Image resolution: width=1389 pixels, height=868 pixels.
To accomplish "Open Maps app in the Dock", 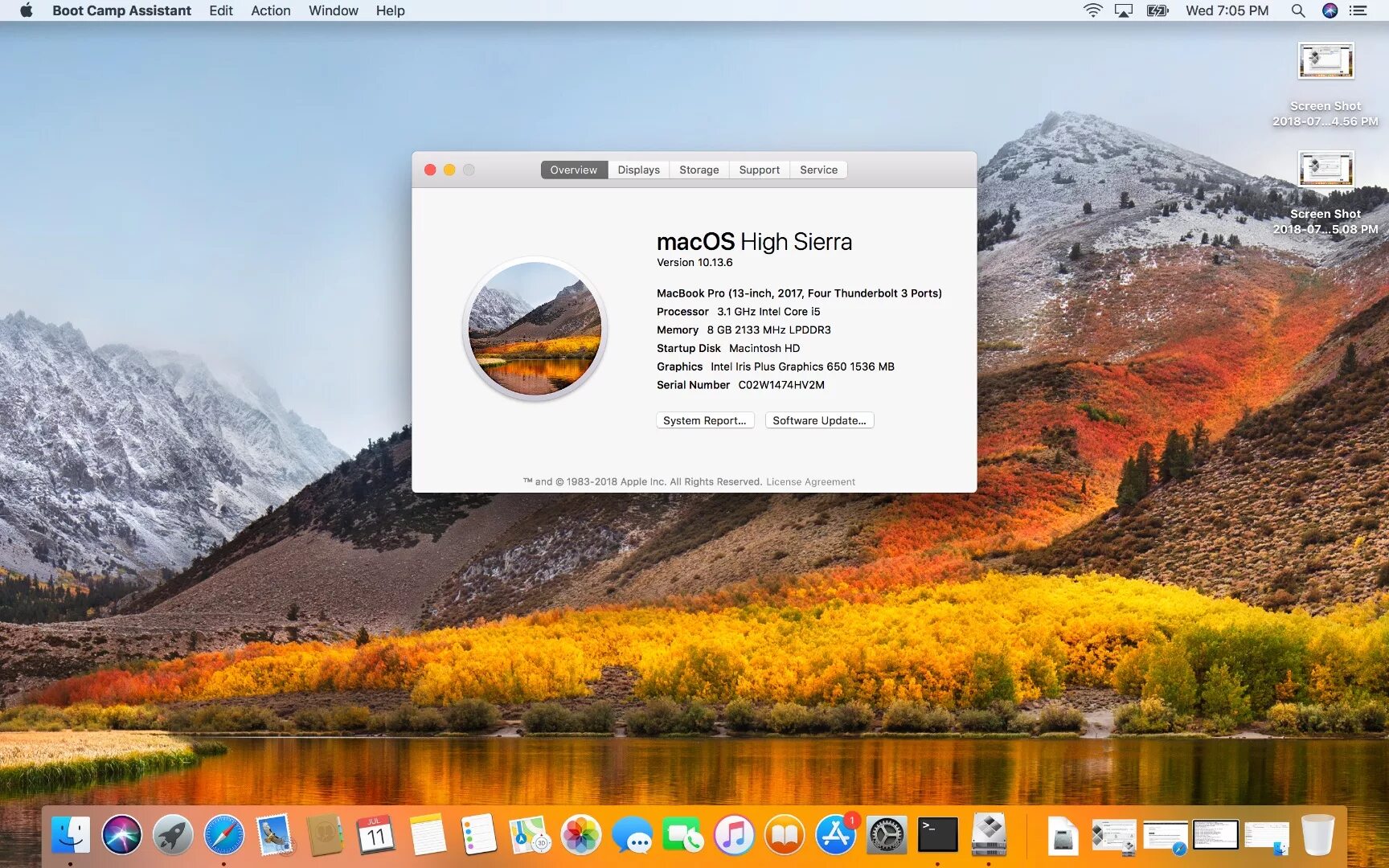I will tap(530, 835).
